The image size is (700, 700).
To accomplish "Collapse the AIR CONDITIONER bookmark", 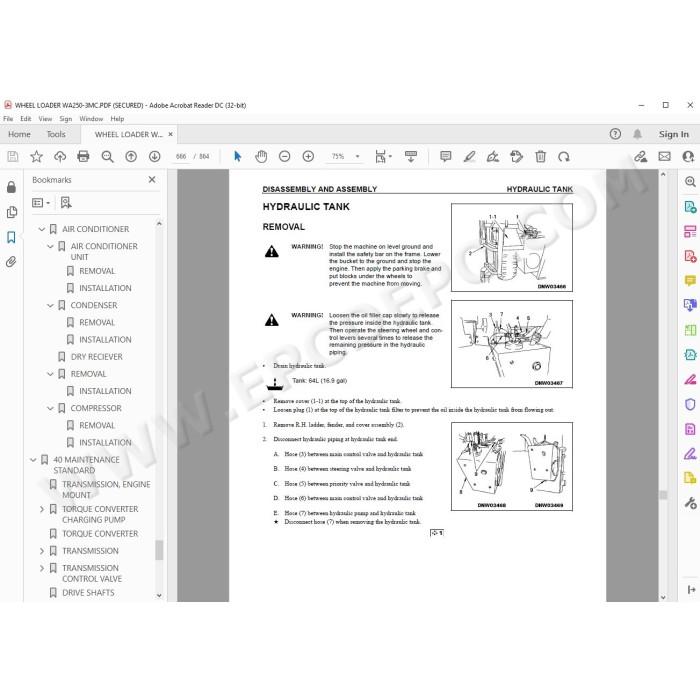I will tap(42, 229).
